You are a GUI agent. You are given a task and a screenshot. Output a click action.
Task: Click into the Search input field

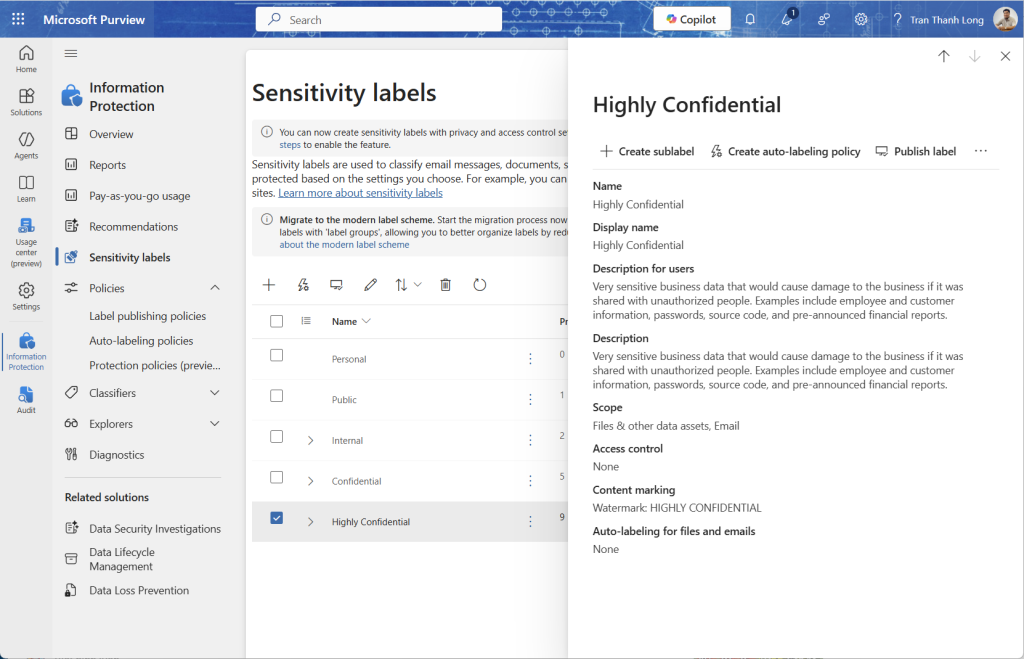(x=380, y=19)
